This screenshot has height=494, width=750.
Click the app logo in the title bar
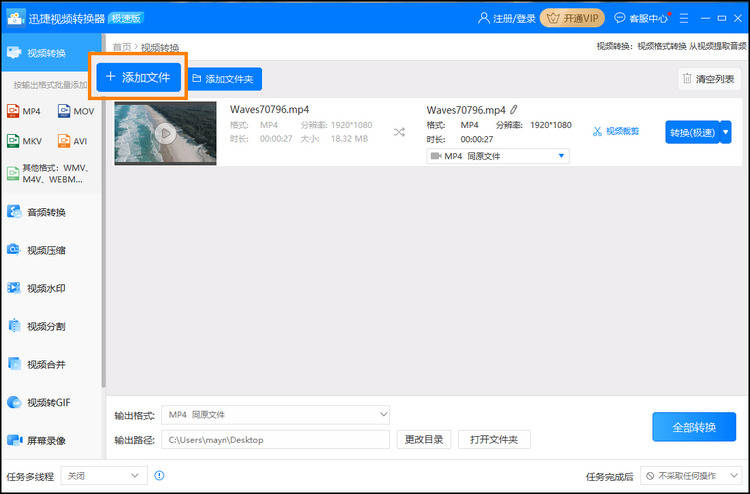tap(16, 18)
